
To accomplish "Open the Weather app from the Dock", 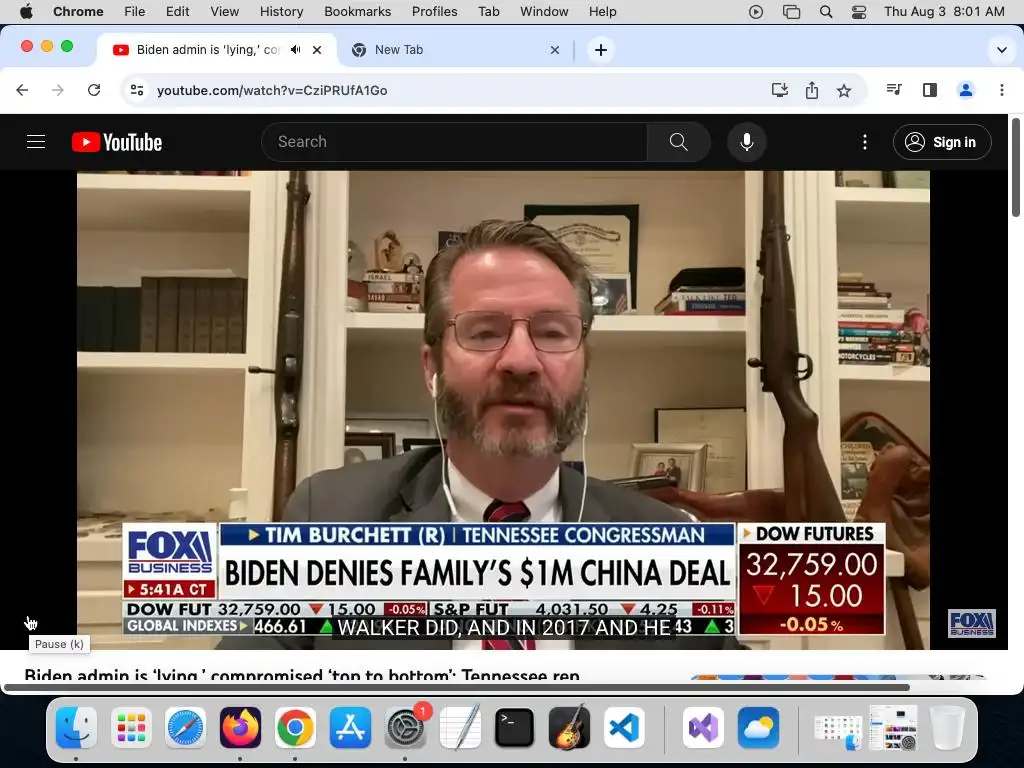I will [x=758, y=727].
